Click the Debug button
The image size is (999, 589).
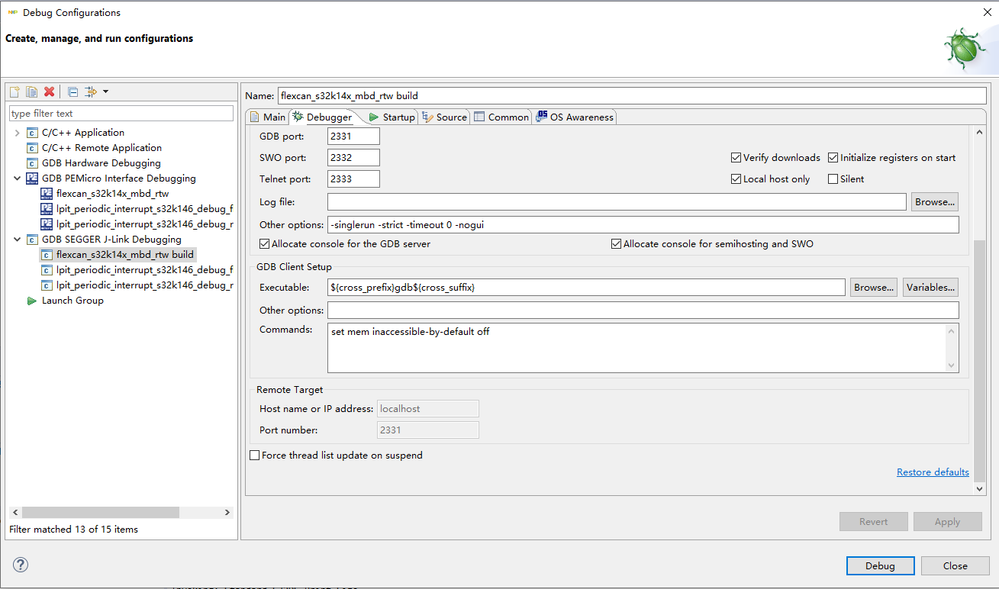[x=880, y=566]
